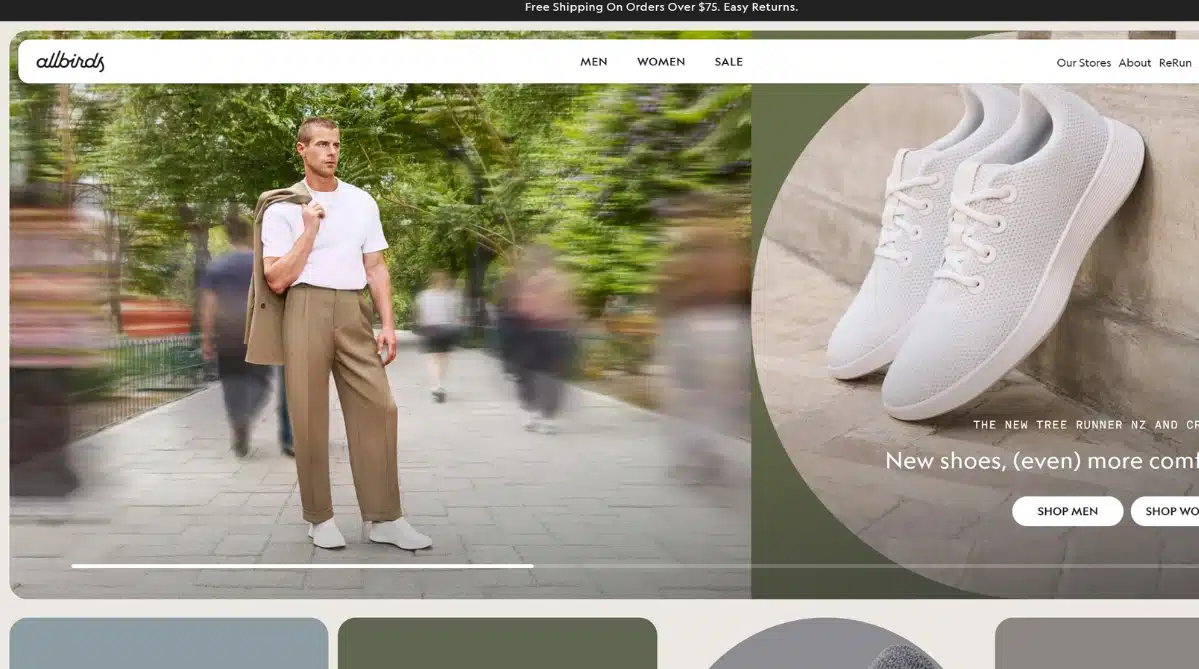1199x669 pixels.
Task: Open the olive green category card
Action: coord(497,643)
